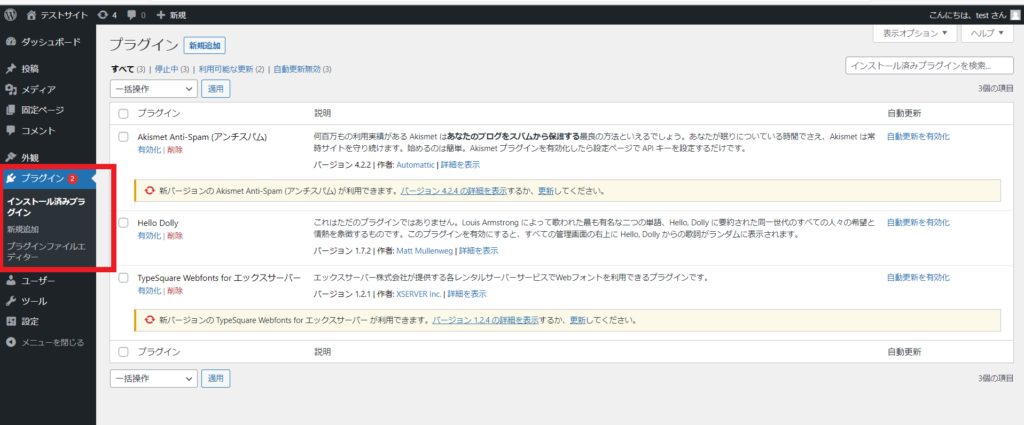1024x425 pixels.
Task: Click the updates icon showing 4
Action: coord(103,14)
